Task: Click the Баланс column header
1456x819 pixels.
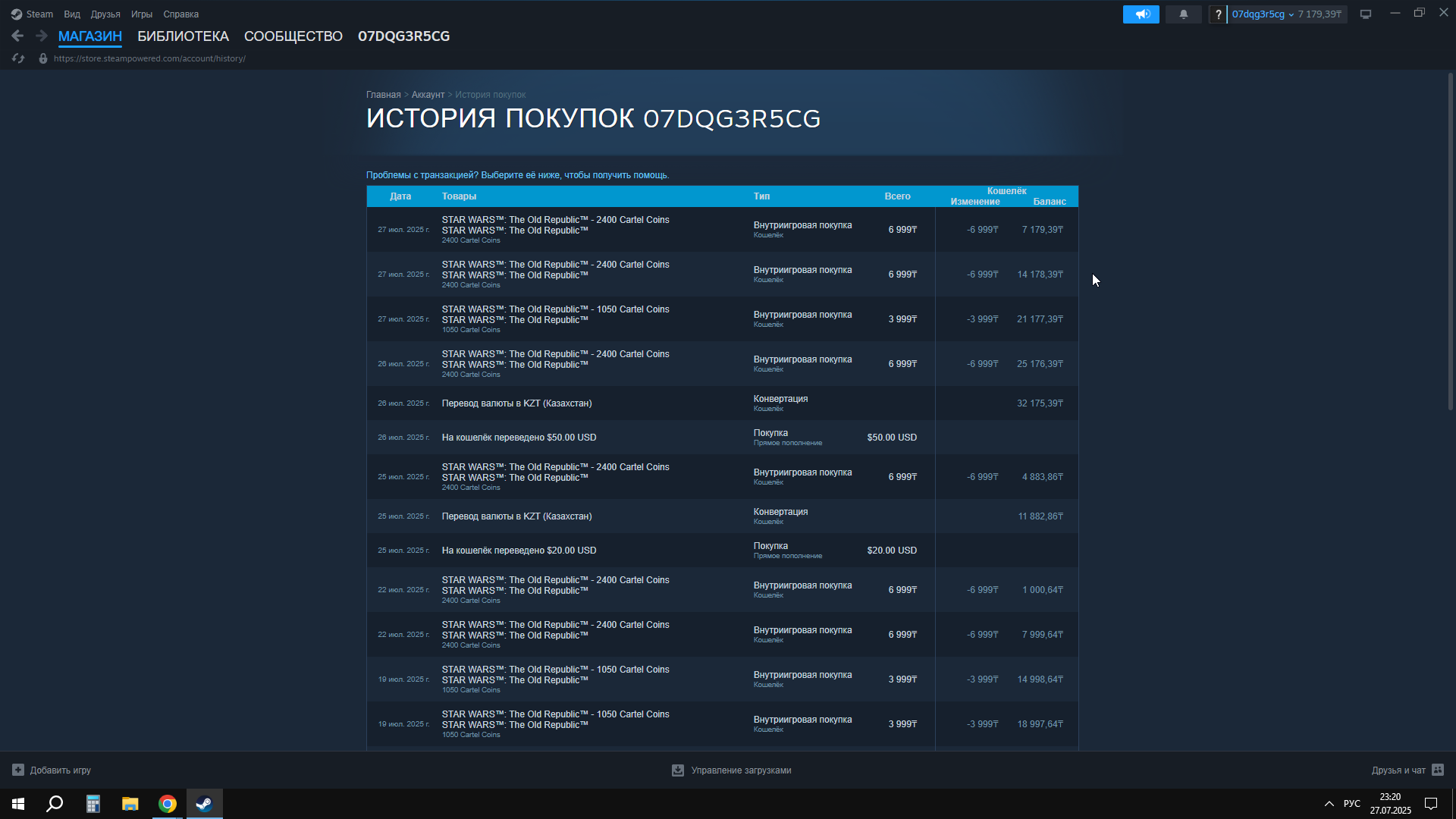Action: point(1050,202)
